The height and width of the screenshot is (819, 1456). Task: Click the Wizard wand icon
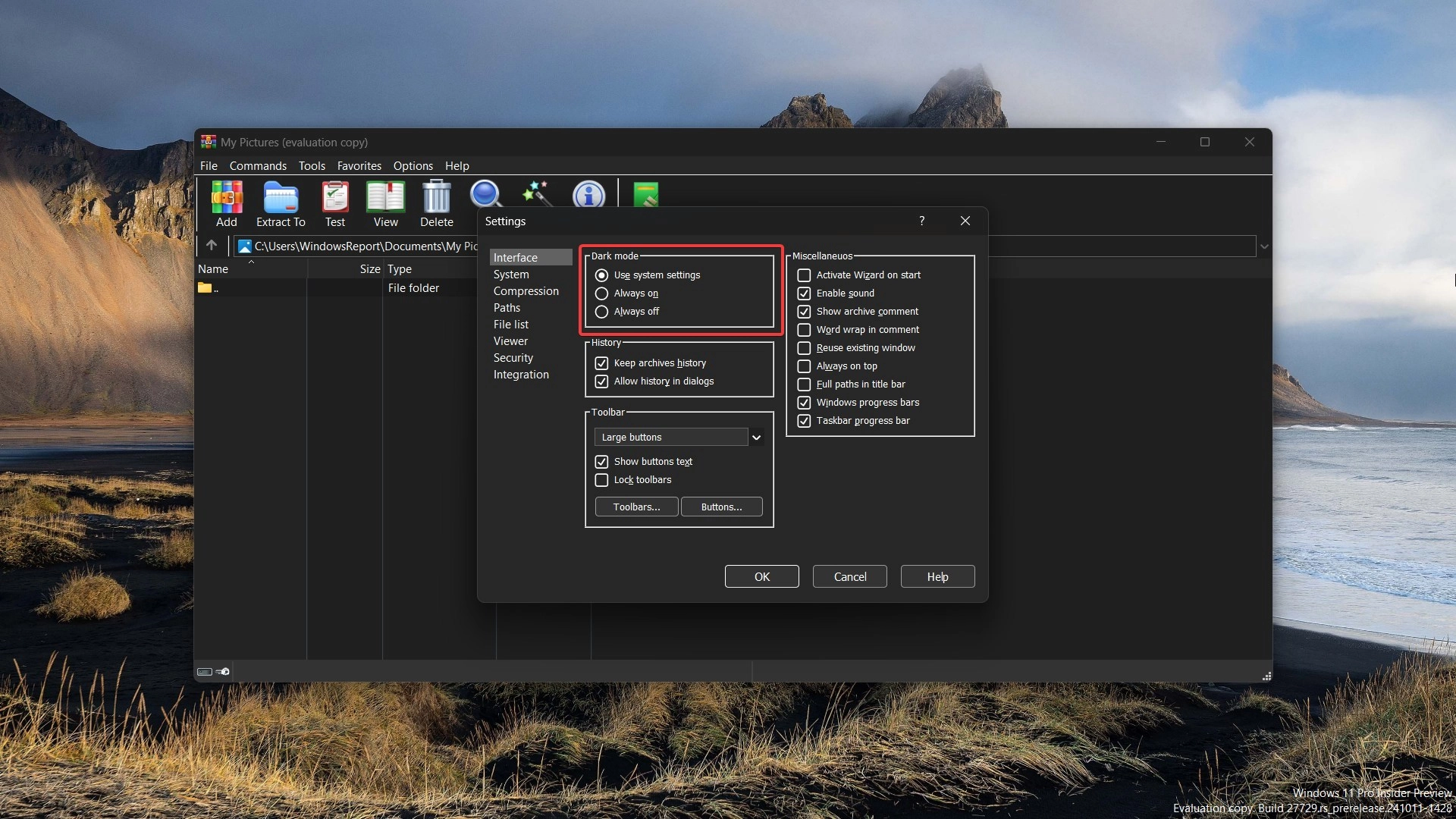click(537, 194)
